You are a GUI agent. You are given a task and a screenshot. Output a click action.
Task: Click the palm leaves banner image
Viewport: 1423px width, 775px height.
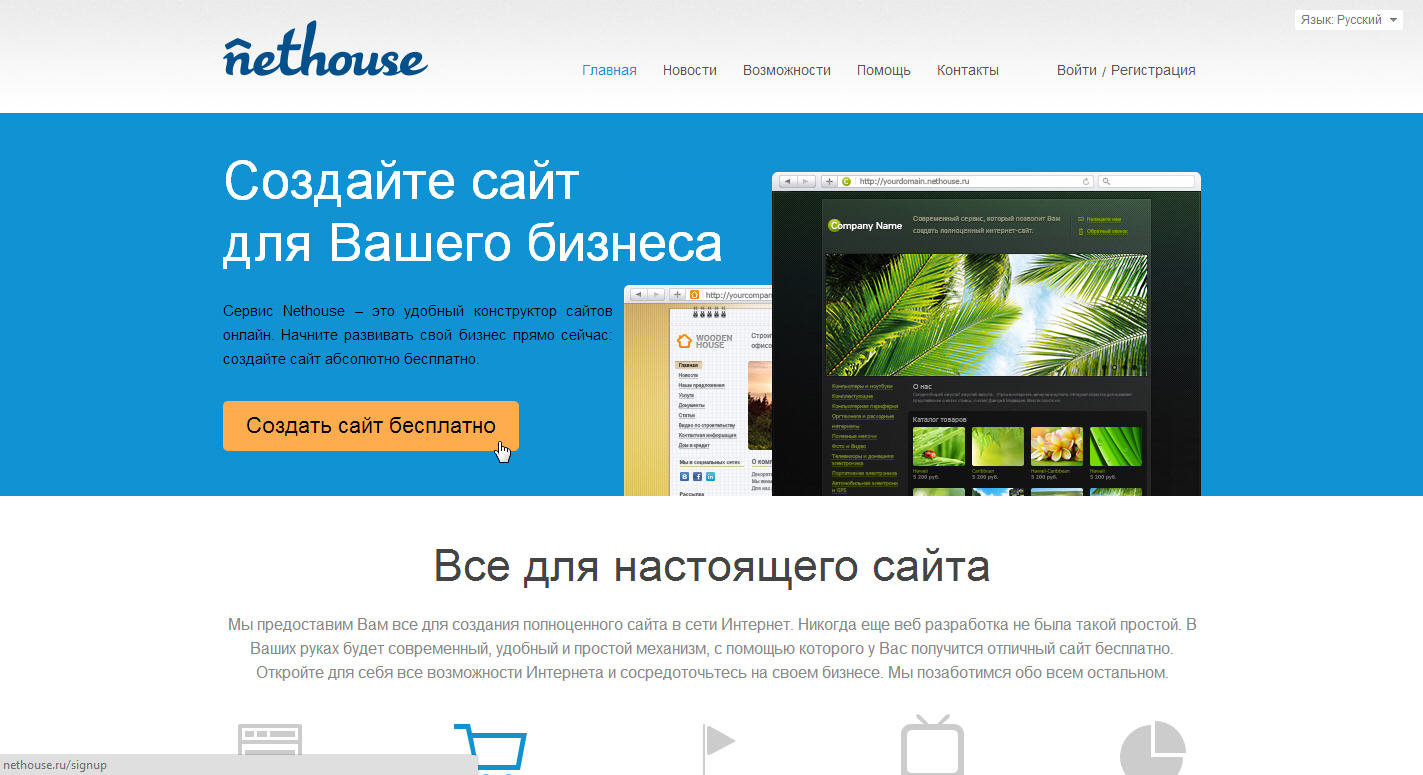click(986, 314)
